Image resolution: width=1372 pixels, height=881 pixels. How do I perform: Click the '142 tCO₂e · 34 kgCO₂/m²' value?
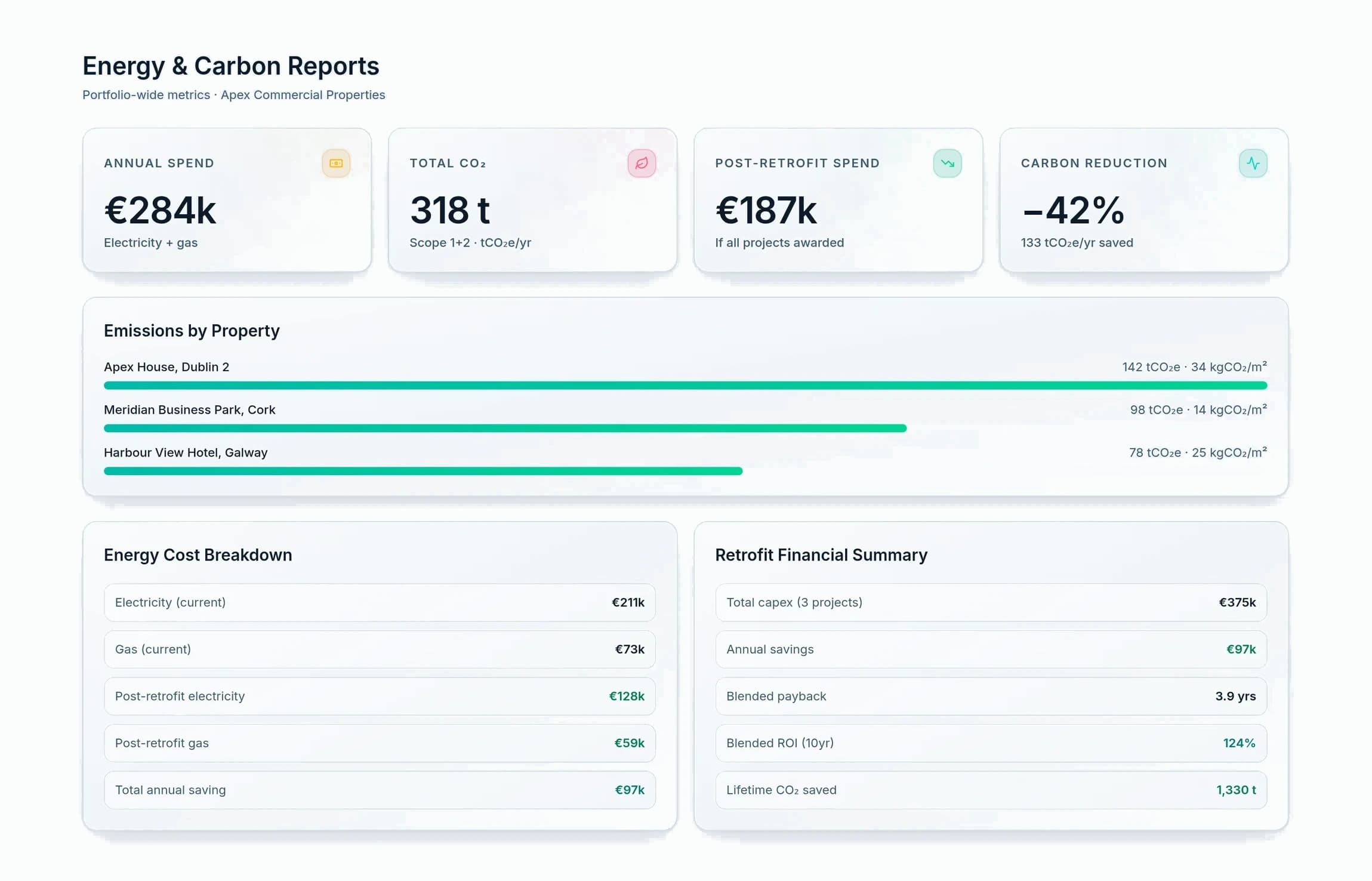[1194, 367]
